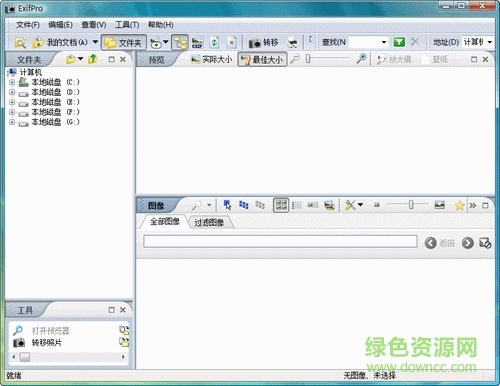Open the 编辑(E) menu
The image size is (500, 386).
tap(60, 25)
